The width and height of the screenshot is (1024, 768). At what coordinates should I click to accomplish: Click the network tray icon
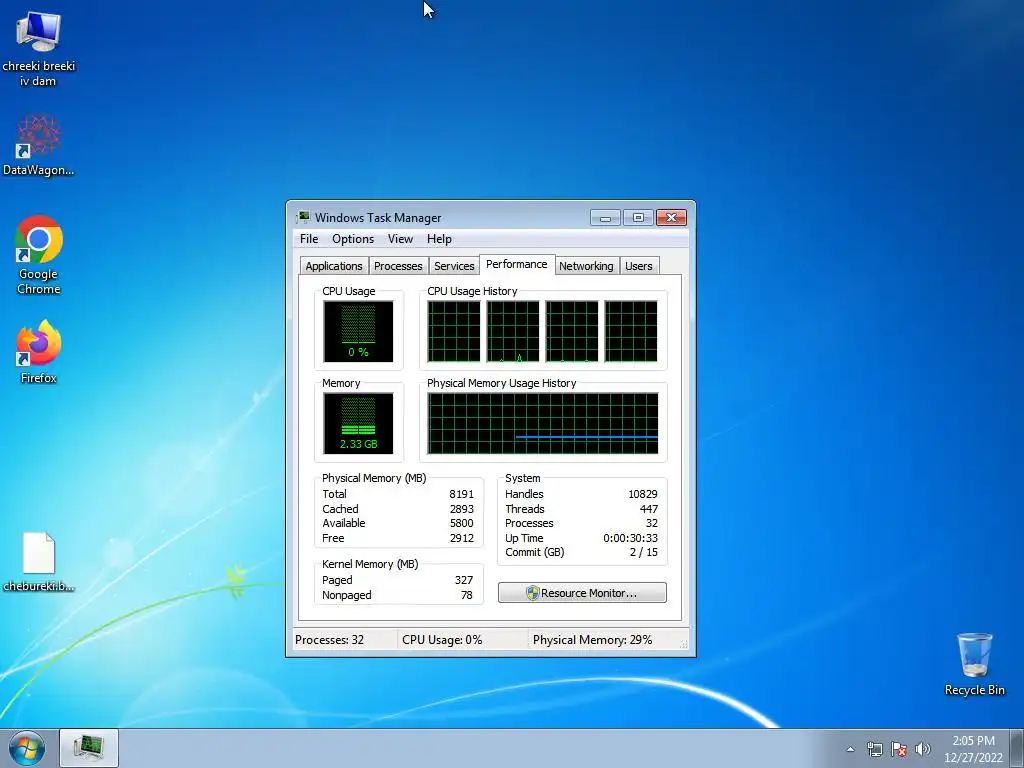(874, 749)
